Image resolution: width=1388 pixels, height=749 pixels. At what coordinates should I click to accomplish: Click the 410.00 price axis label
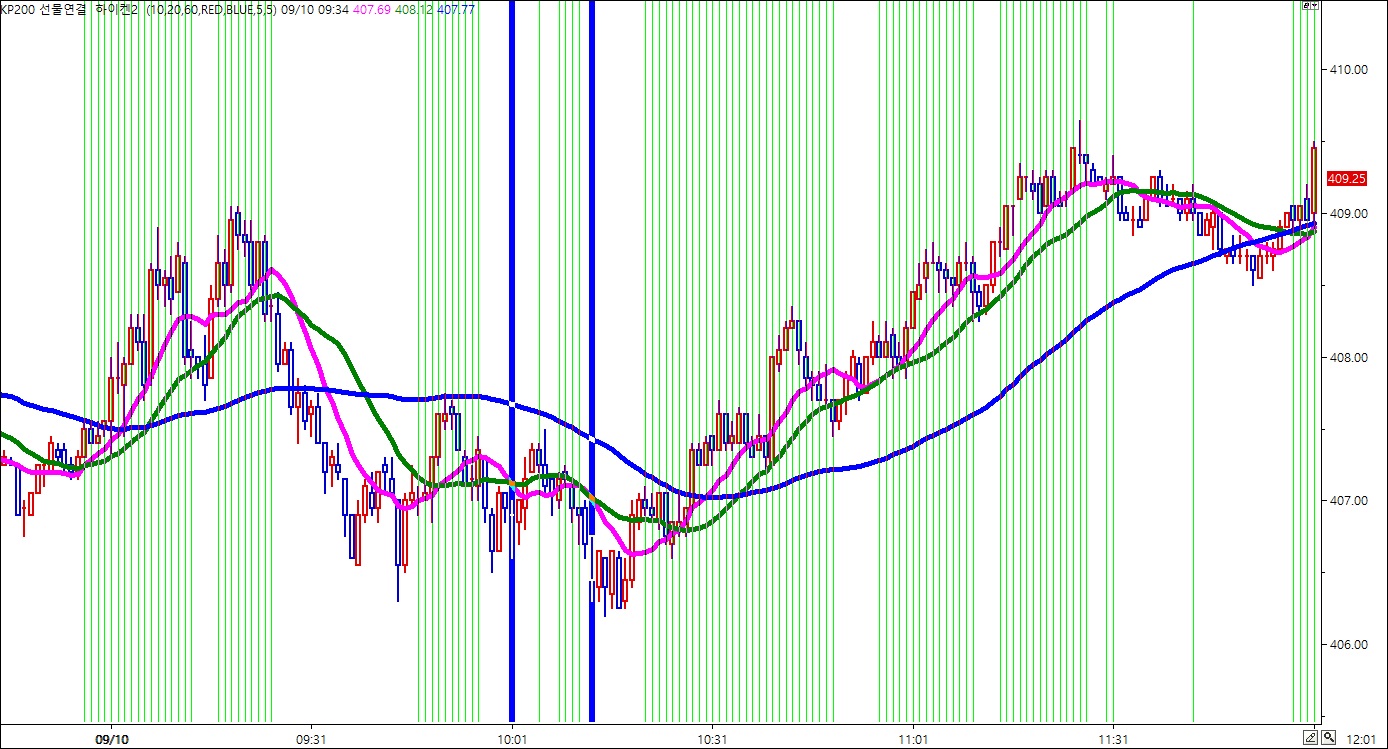(x=1347, y=70)
